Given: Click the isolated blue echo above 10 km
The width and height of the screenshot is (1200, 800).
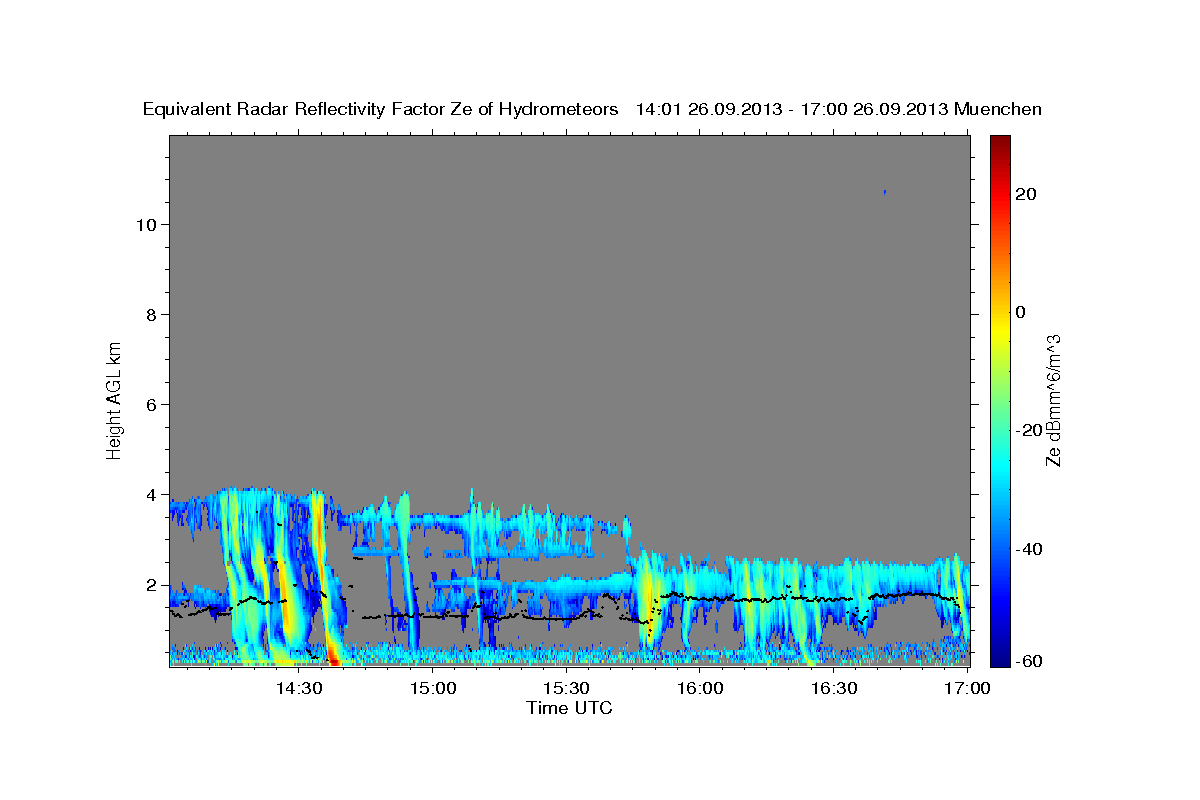Looking at the screenshot, I should click(885, 191).
